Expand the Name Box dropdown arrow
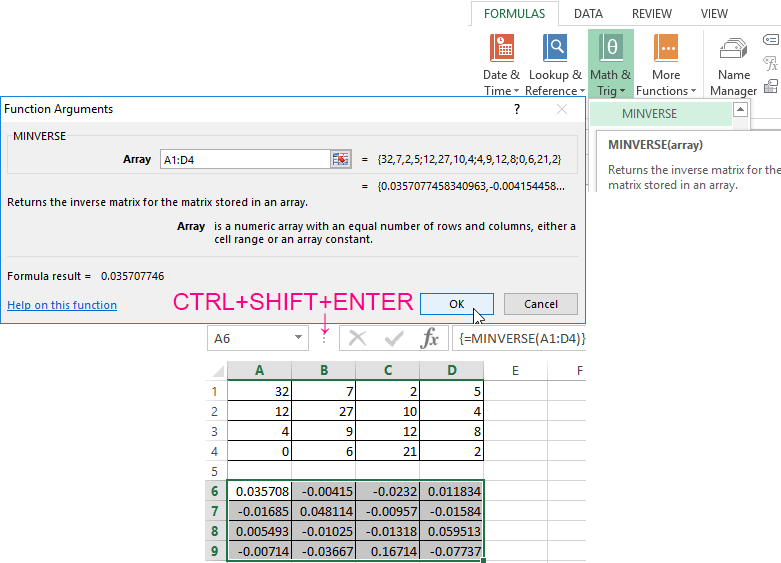781x563 pixels. pos(299,339)
